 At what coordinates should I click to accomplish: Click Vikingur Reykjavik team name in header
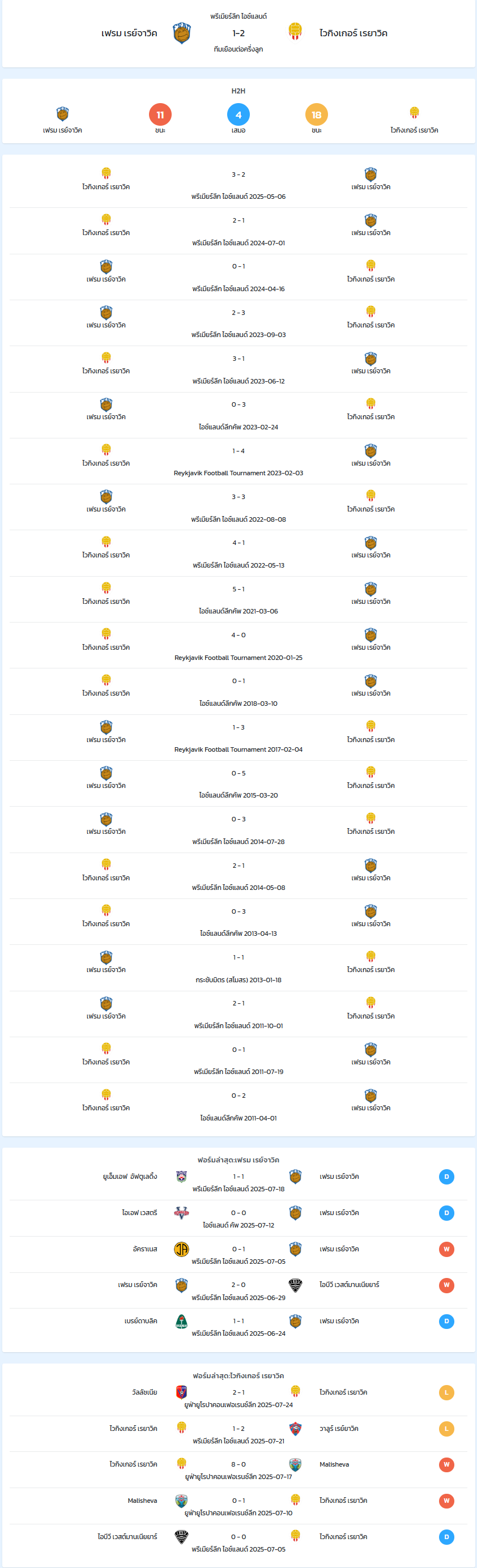pyautogui.click(x=354, y=33)
